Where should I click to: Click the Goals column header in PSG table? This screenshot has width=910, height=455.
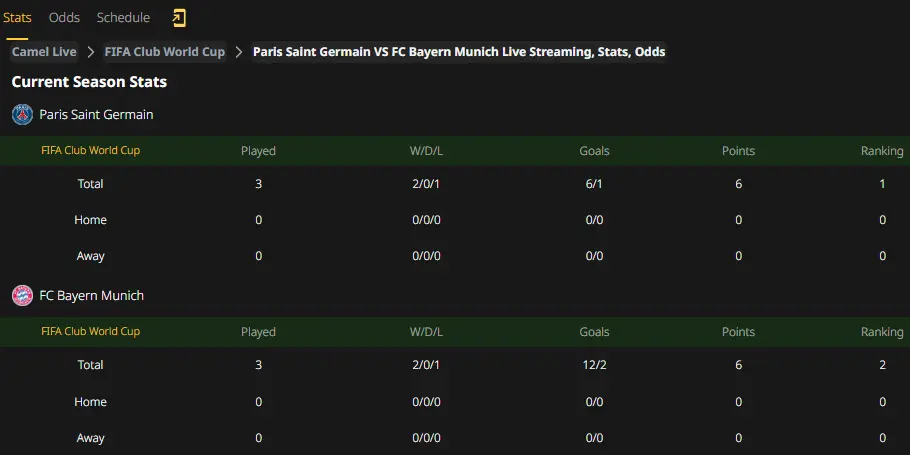(594, 151)
